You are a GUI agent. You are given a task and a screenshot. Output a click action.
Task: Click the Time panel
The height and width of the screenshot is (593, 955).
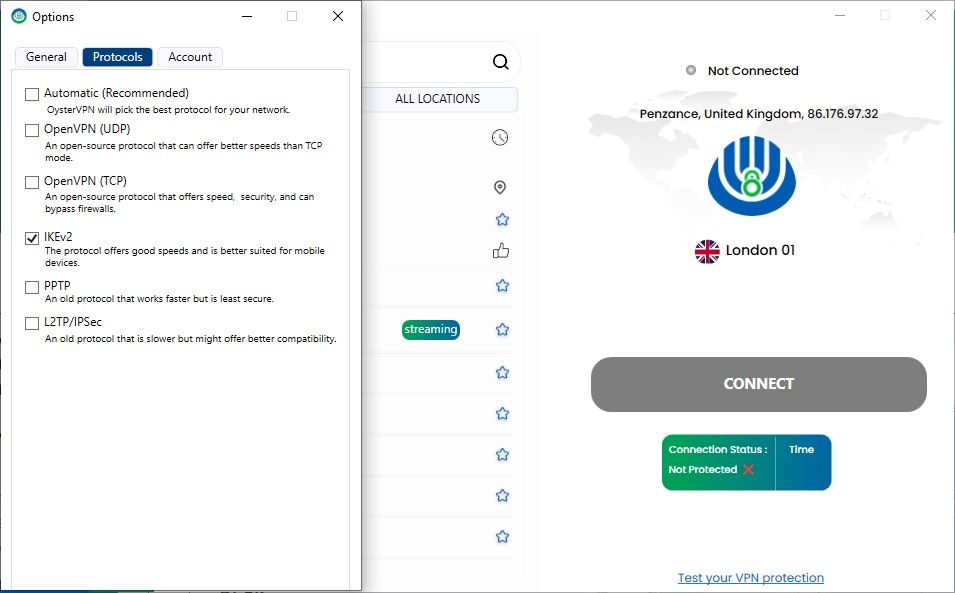pos(803,462)
